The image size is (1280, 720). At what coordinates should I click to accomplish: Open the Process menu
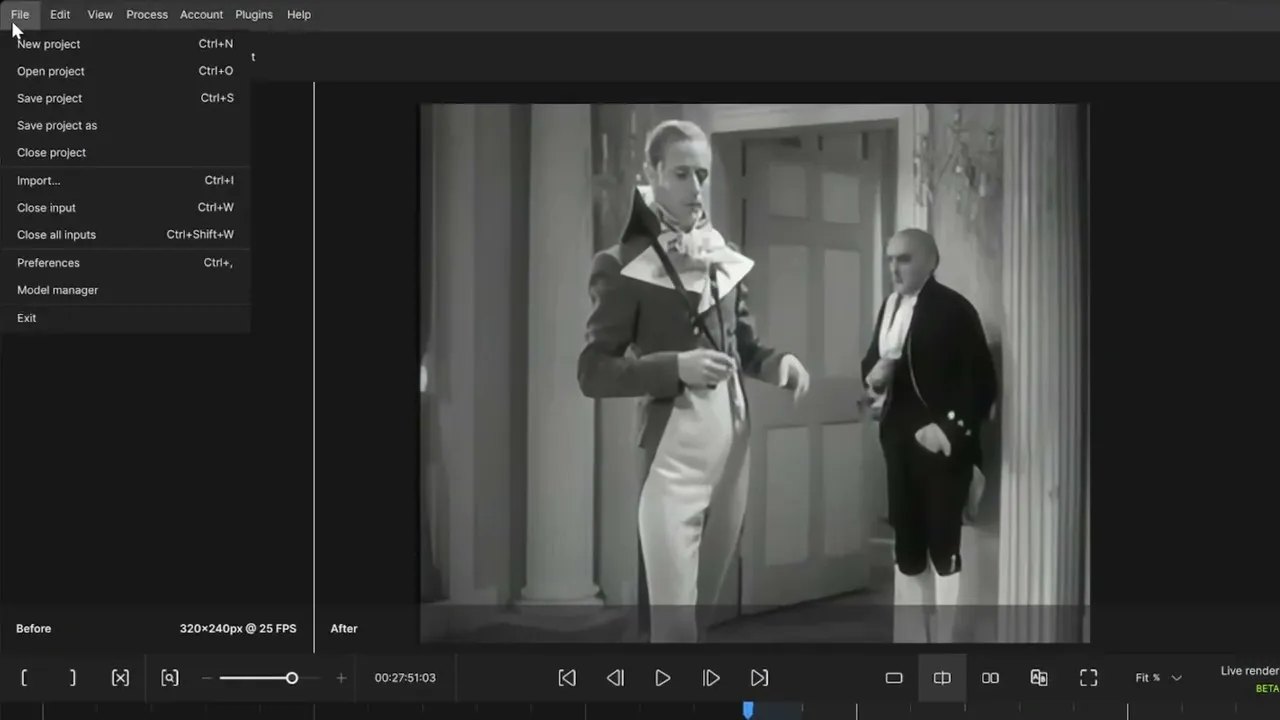pyautogui.click(x=147, y=15)
